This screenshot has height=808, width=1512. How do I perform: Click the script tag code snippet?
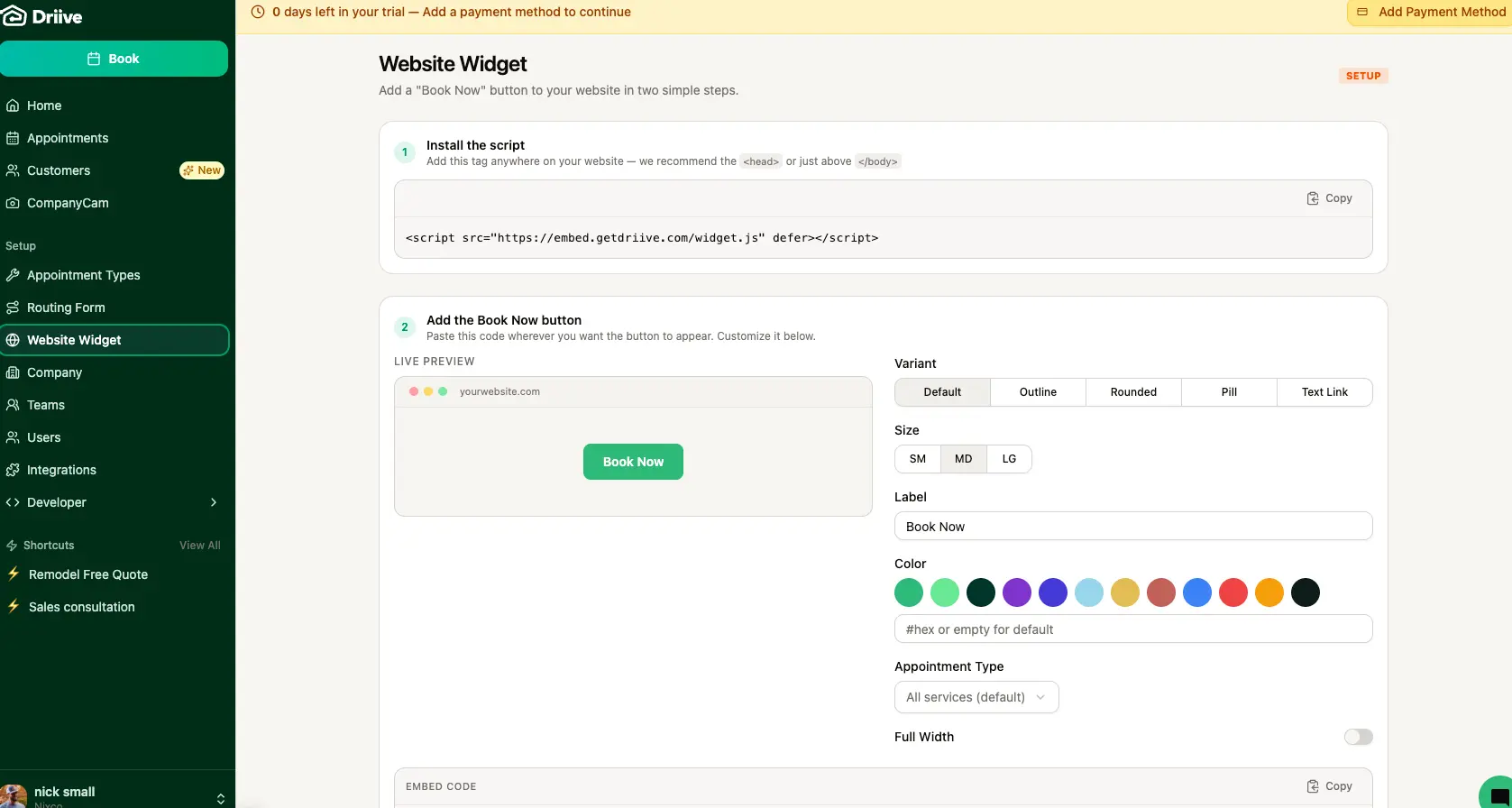click(642, 238)
